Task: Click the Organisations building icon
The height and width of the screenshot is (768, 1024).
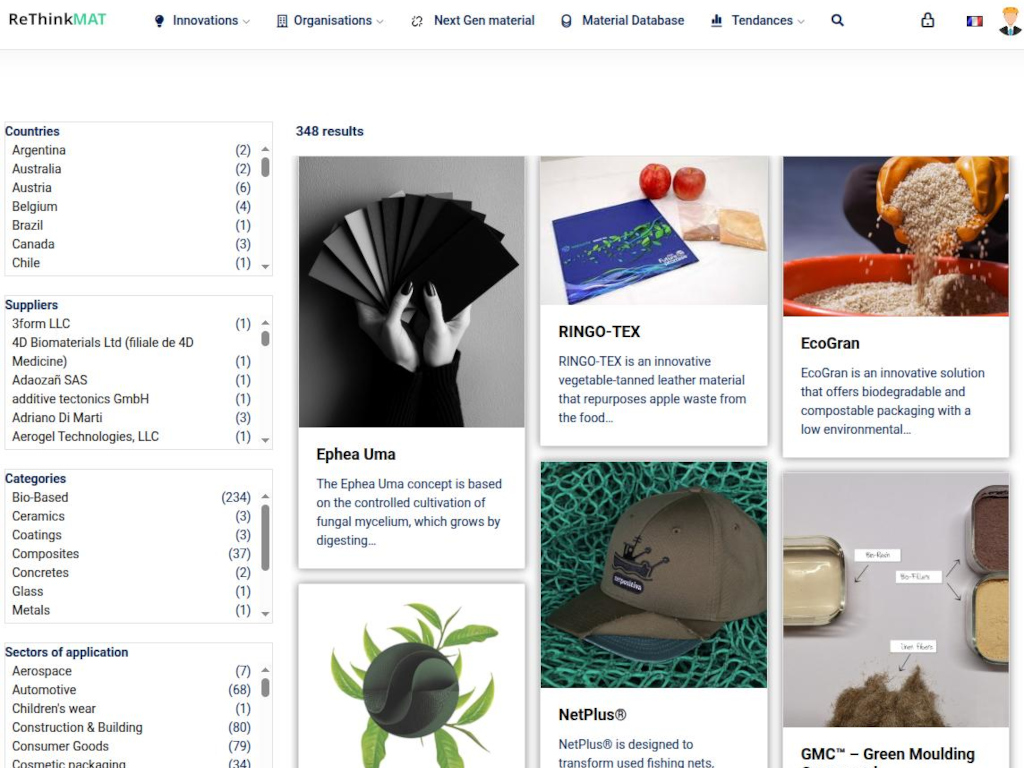Action: point(282,21)
